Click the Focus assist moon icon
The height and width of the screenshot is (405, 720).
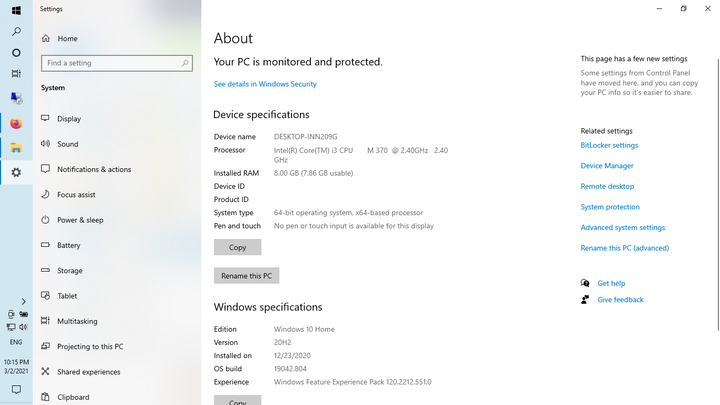click(45, 194)
